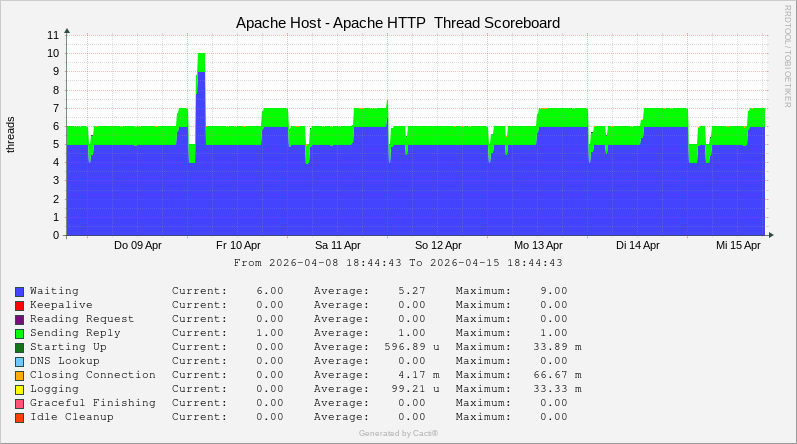Click the green Sending Reply legend swatch

tap(19, 333)
